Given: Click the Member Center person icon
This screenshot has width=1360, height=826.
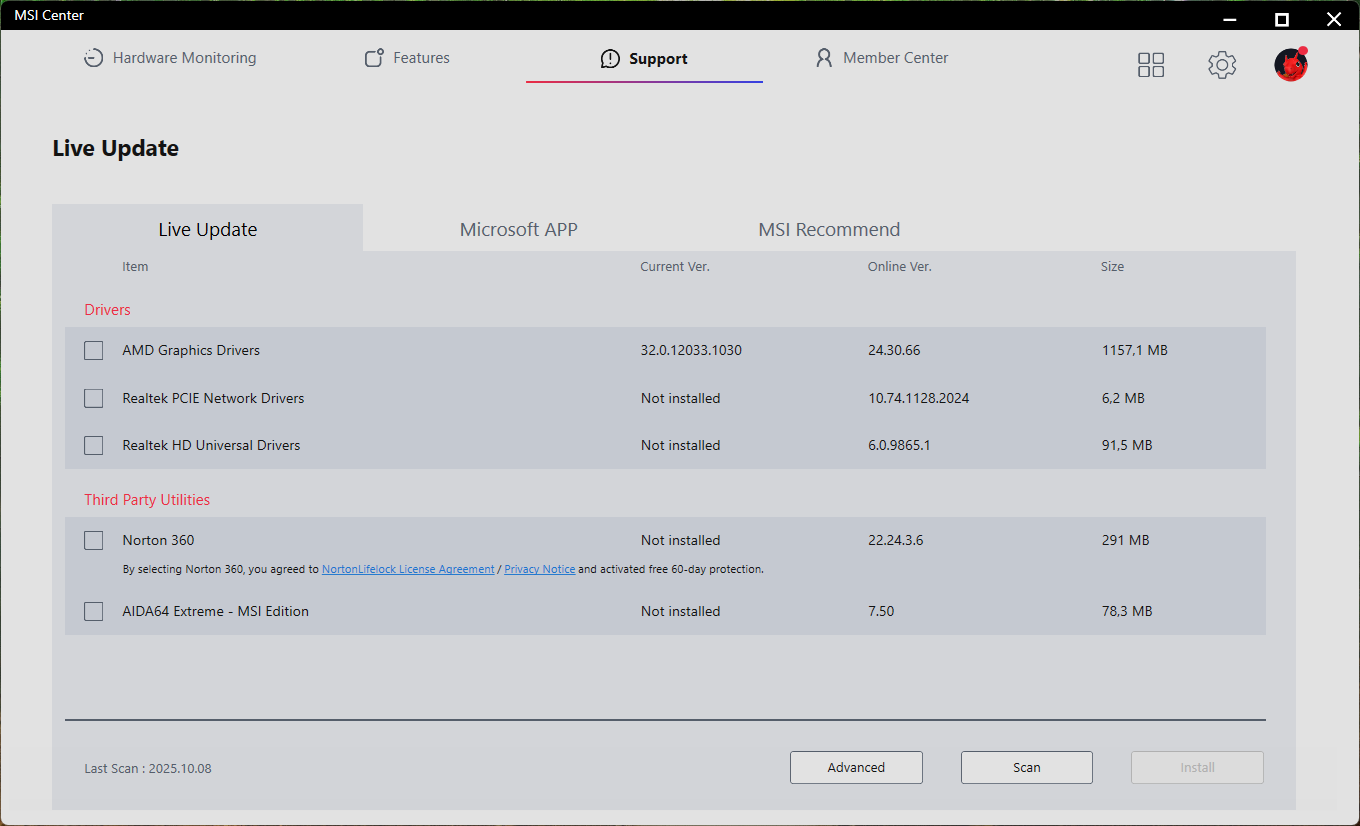Looking at the screenshot, I should [x=824, y=58].
